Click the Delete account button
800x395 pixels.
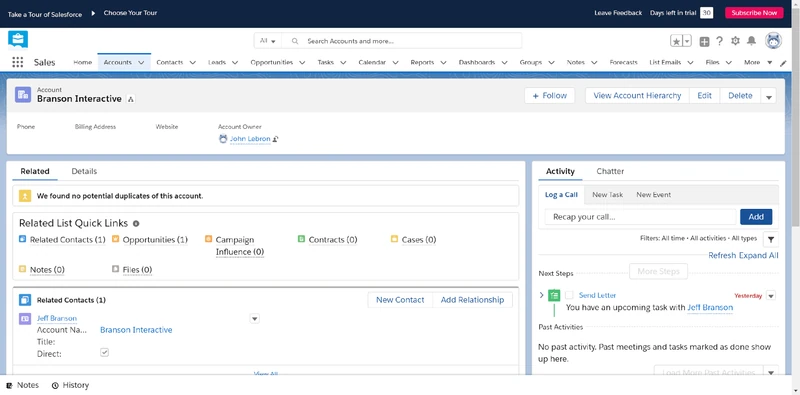coord(740,95)
